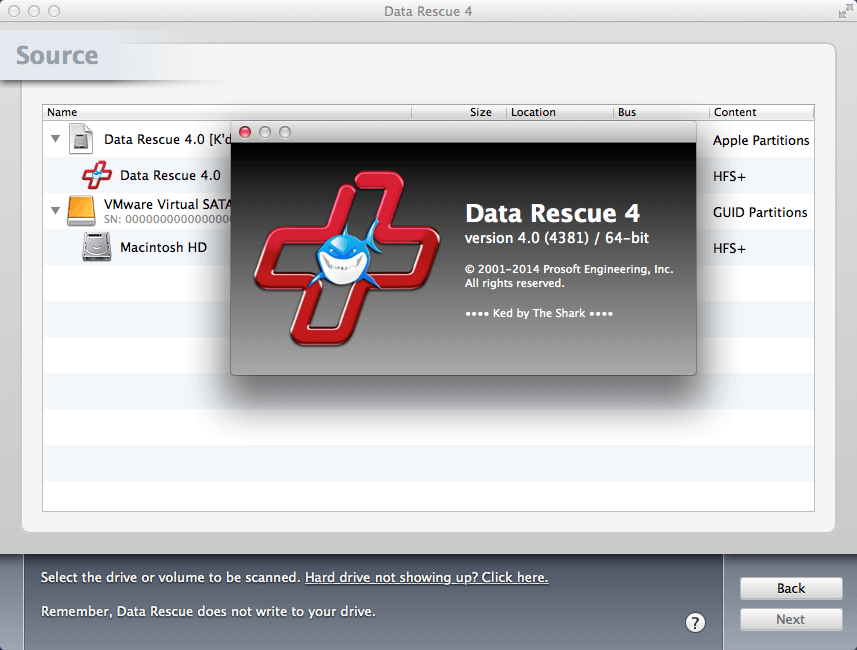Sort by the Content column header
The width and height of the screenshot is (857, 650).
click(x=762, y=112)
